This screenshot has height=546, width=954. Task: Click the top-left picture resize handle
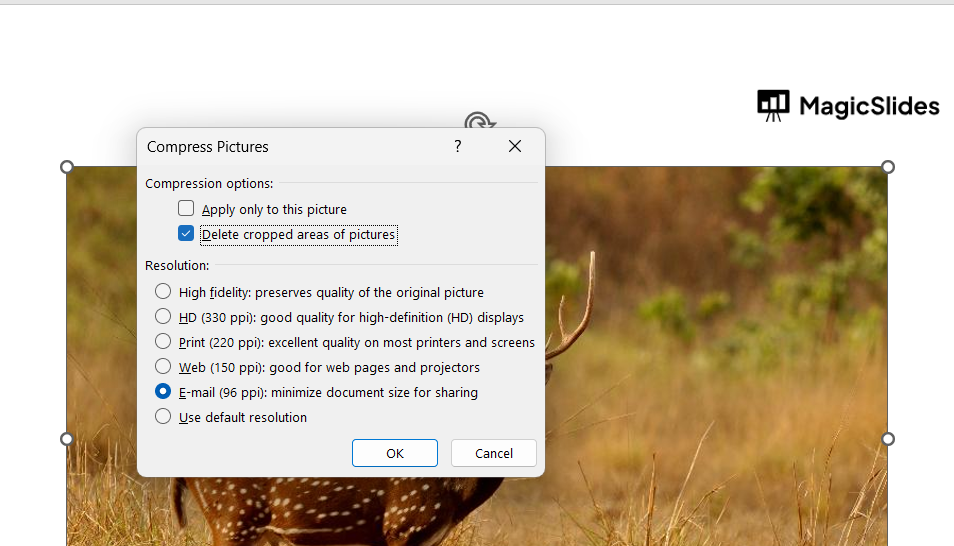click(67, 166)
